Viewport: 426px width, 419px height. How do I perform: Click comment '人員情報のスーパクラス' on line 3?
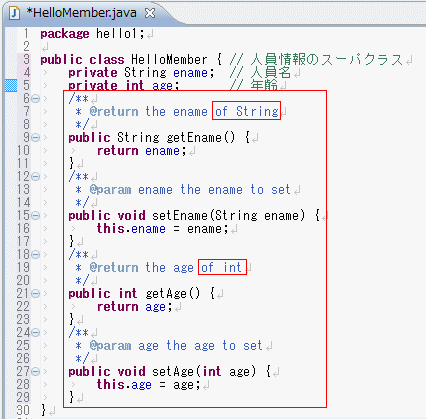click(327, 60)
